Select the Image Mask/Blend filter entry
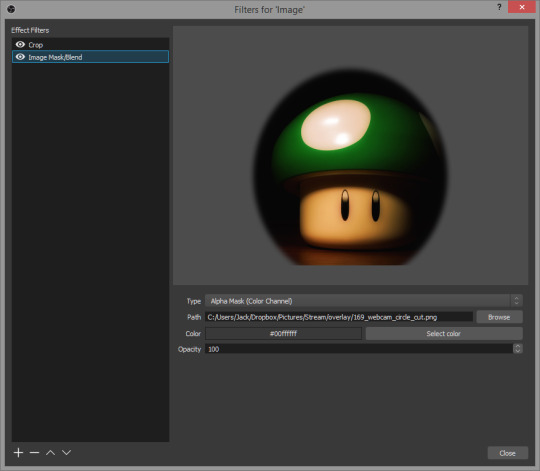The image size is (540, 471). 91,57
